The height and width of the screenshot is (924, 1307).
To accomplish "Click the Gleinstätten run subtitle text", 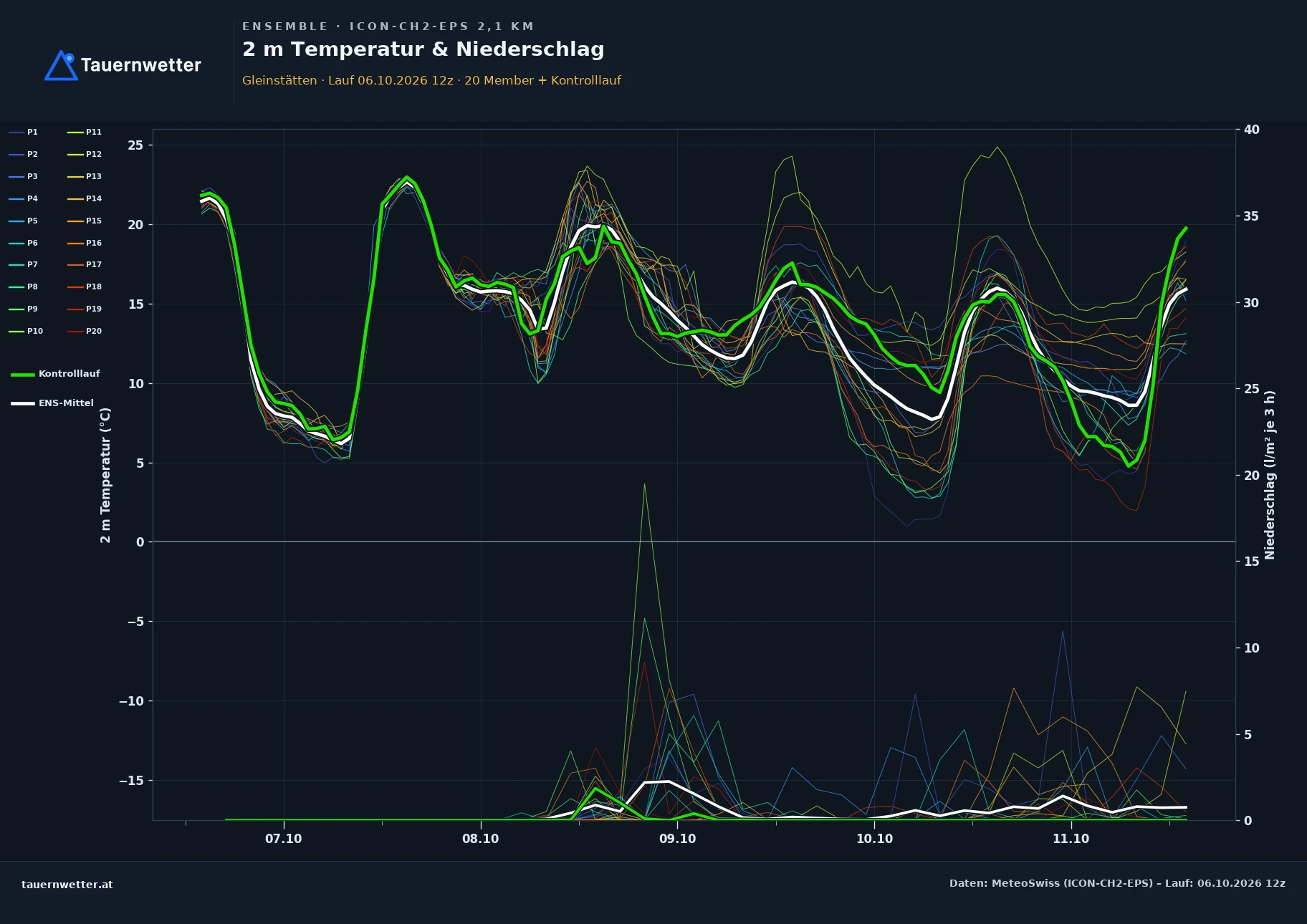I will tap(431, 80).
